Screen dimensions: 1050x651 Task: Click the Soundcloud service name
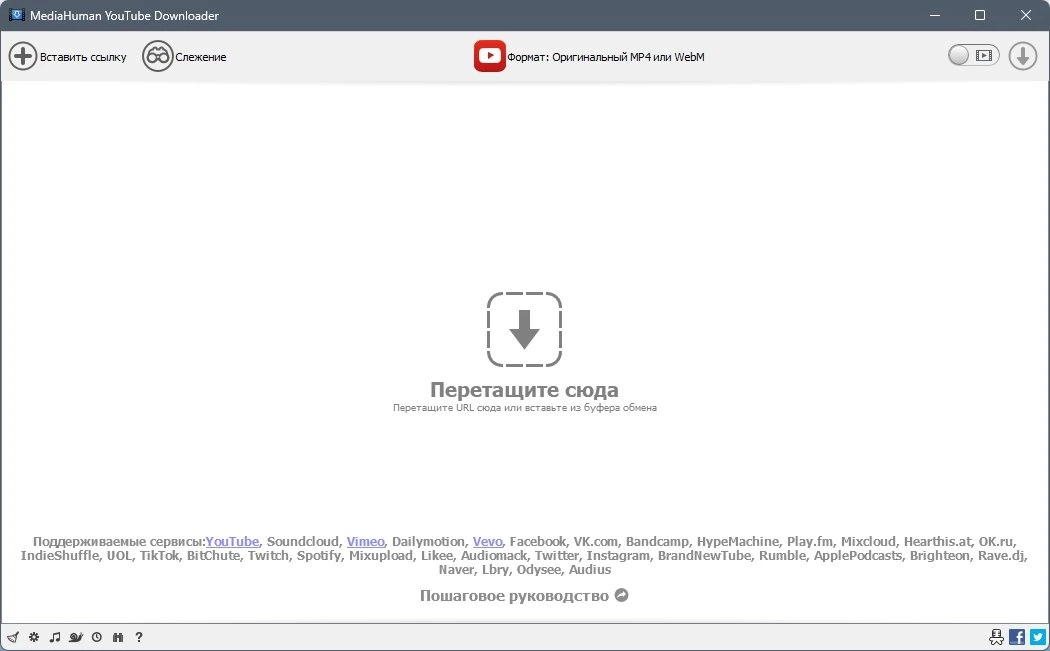pos(303,541)
